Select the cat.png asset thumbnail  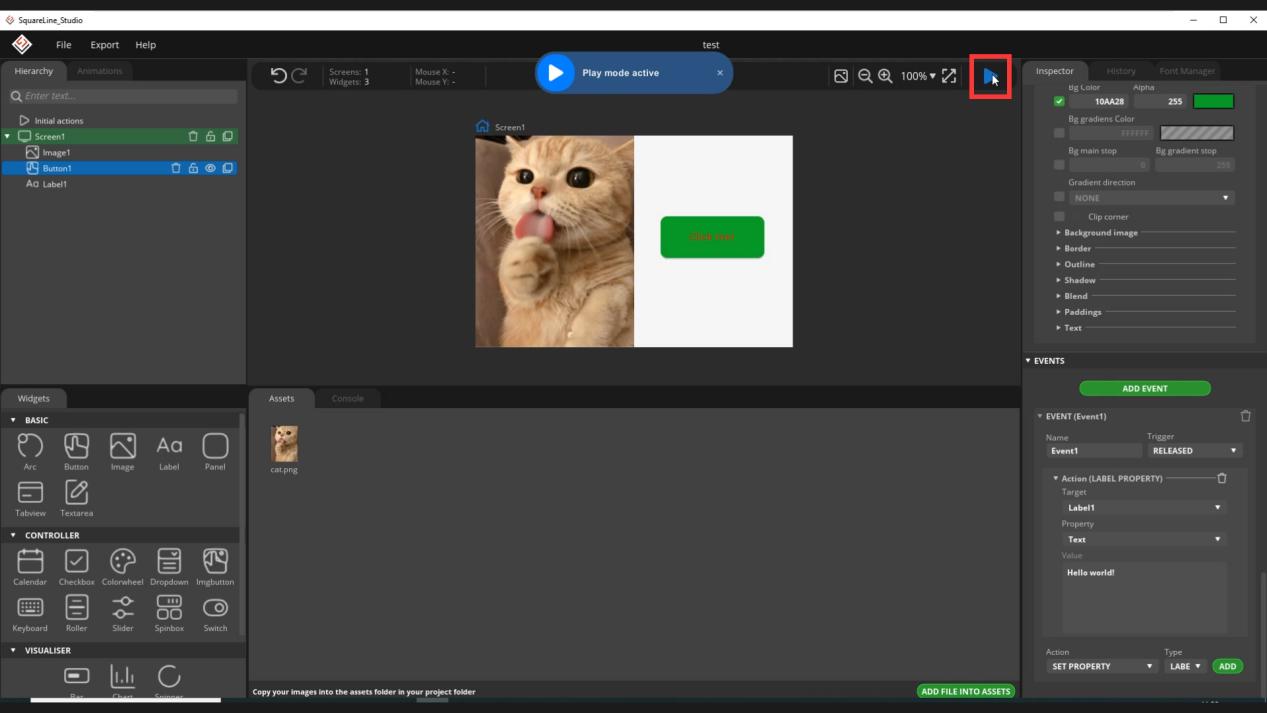284,444
